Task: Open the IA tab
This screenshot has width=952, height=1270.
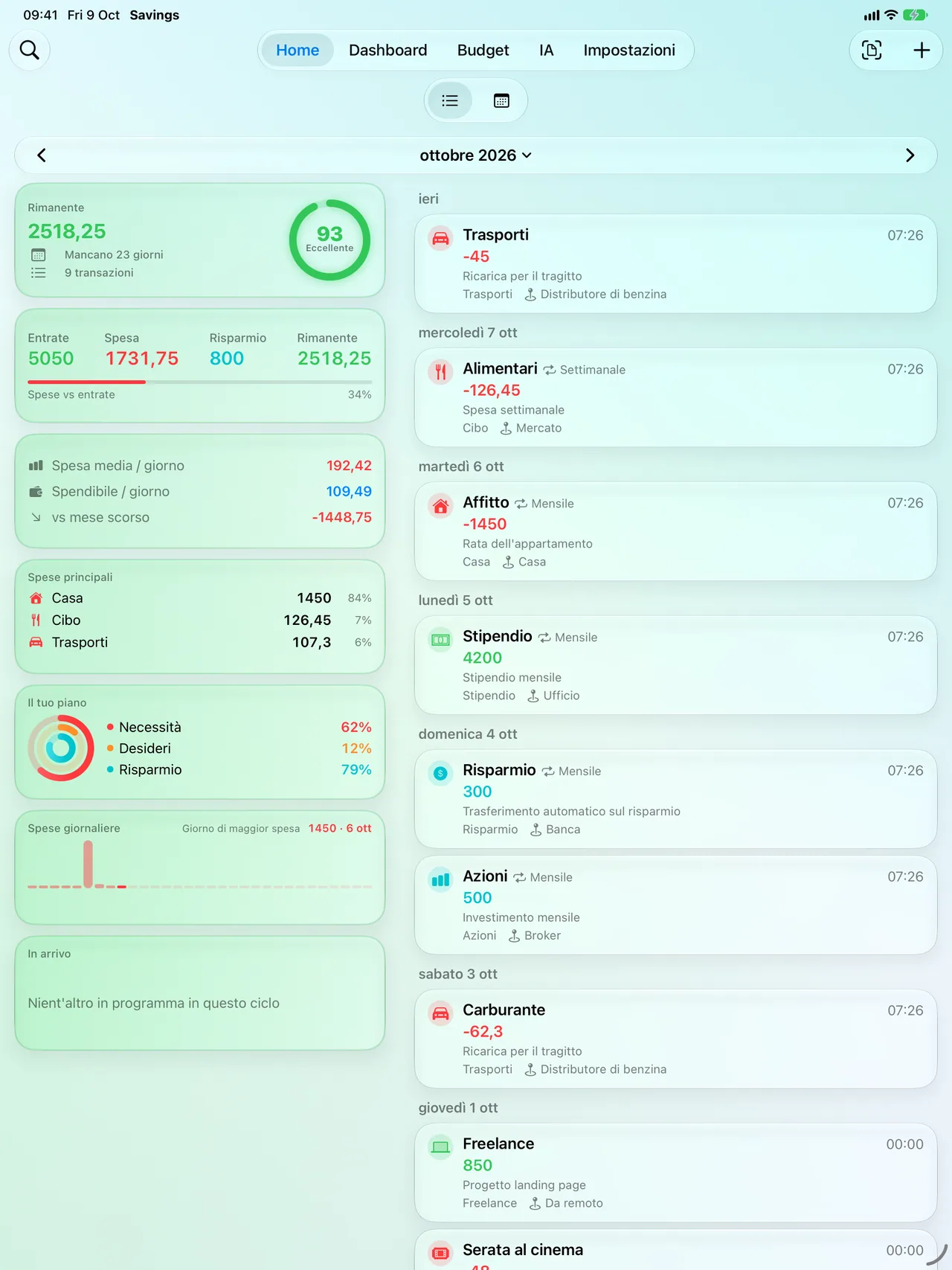Action: pos(547,50)
